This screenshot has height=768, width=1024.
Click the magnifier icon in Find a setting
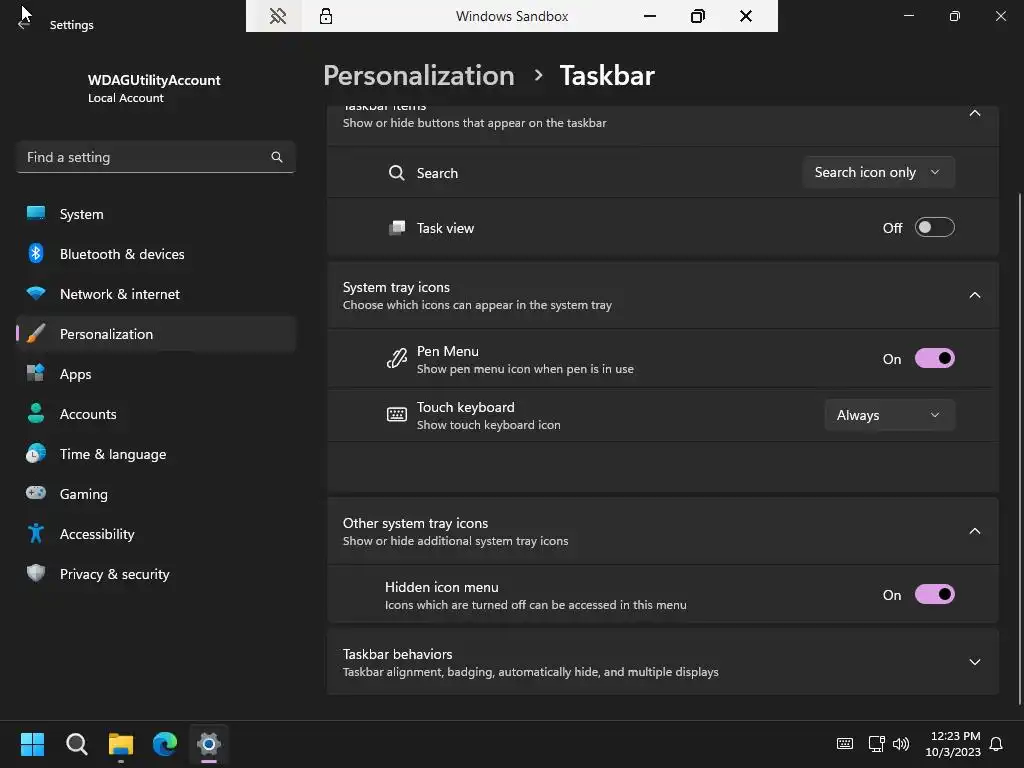point(277,157)
